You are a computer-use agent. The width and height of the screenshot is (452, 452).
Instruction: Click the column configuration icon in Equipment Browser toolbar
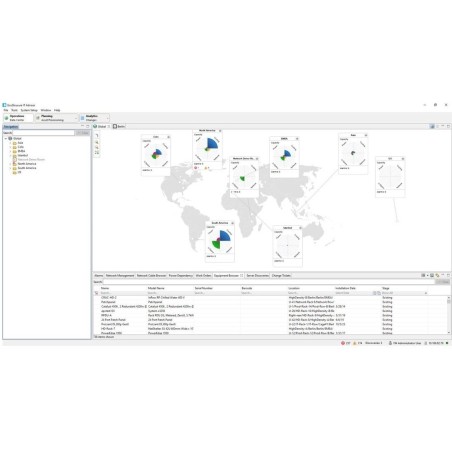tap(423, 275)
